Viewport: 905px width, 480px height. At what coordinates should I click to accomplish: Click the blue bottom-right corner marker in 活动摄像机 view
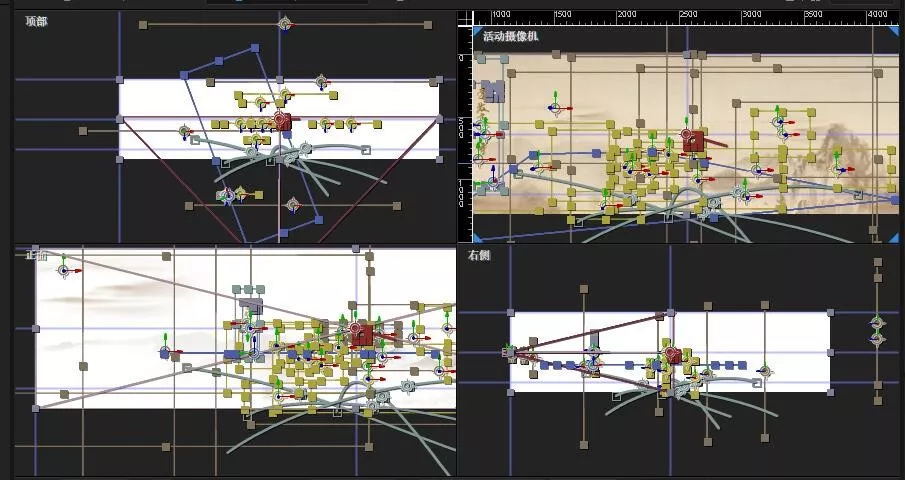click(894, 237)
